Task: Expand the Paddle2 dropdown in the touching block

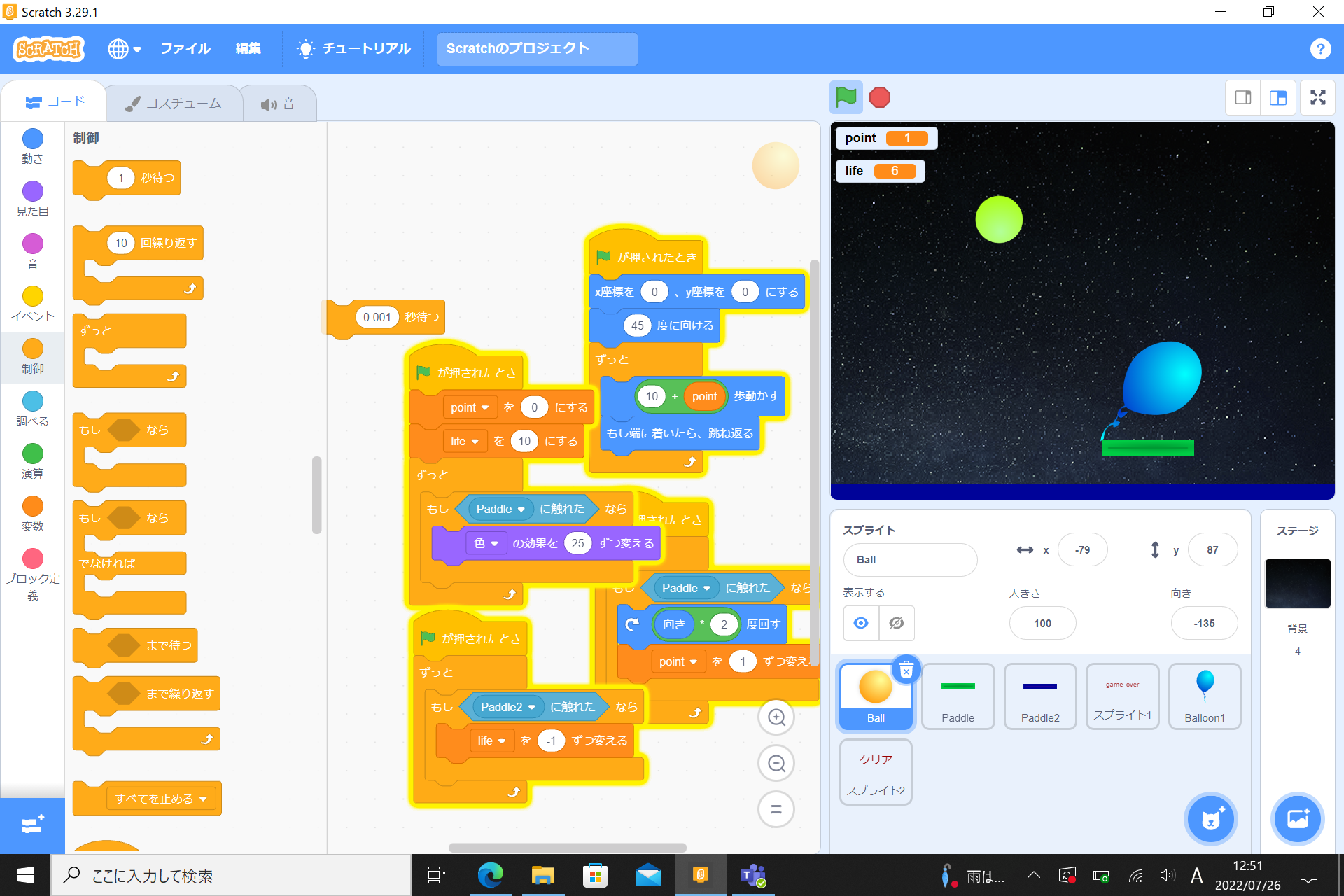Action: point(532,708)
